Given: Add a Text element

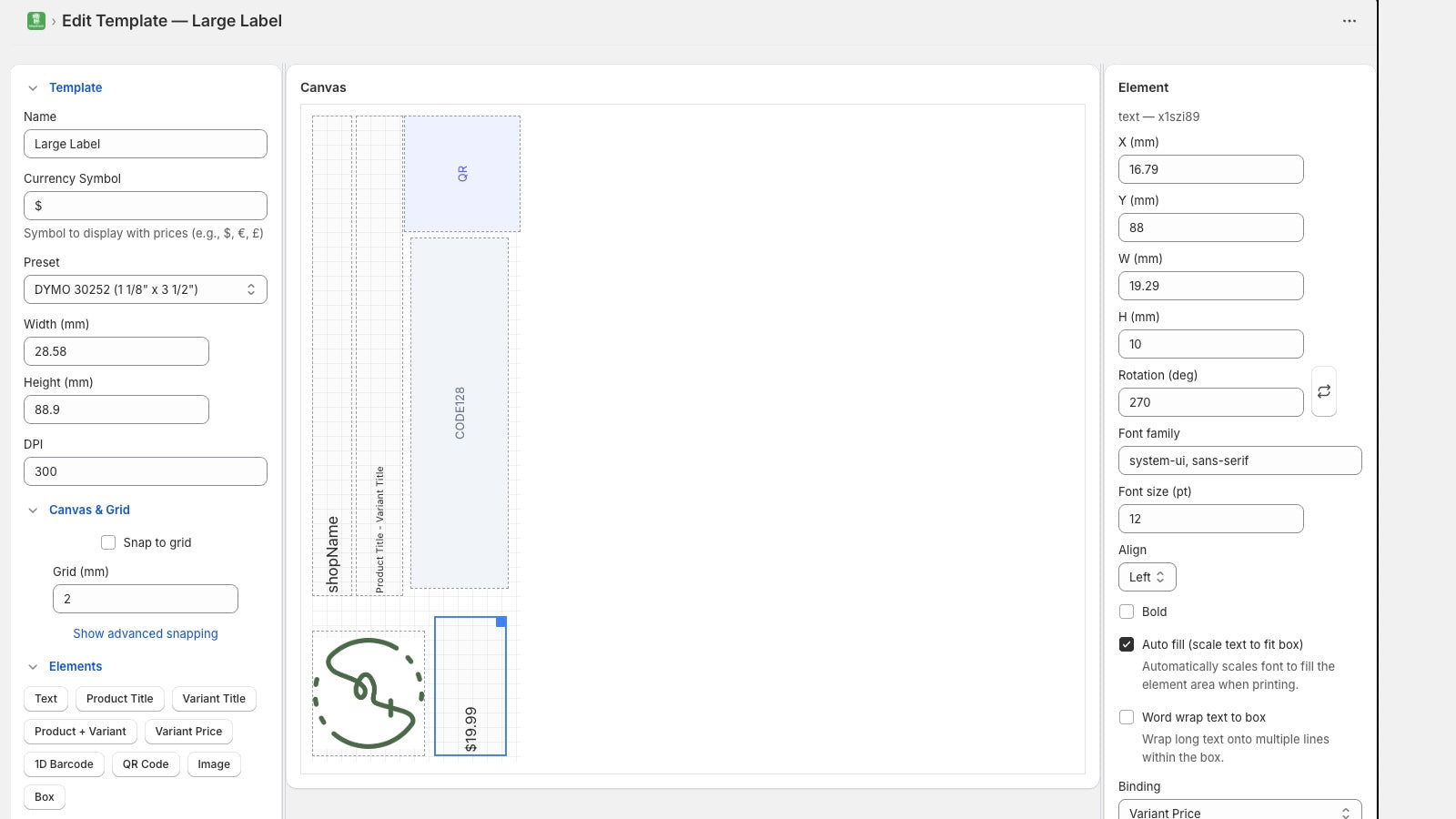Looking at the screenshot, I should (x=45, y=698).
